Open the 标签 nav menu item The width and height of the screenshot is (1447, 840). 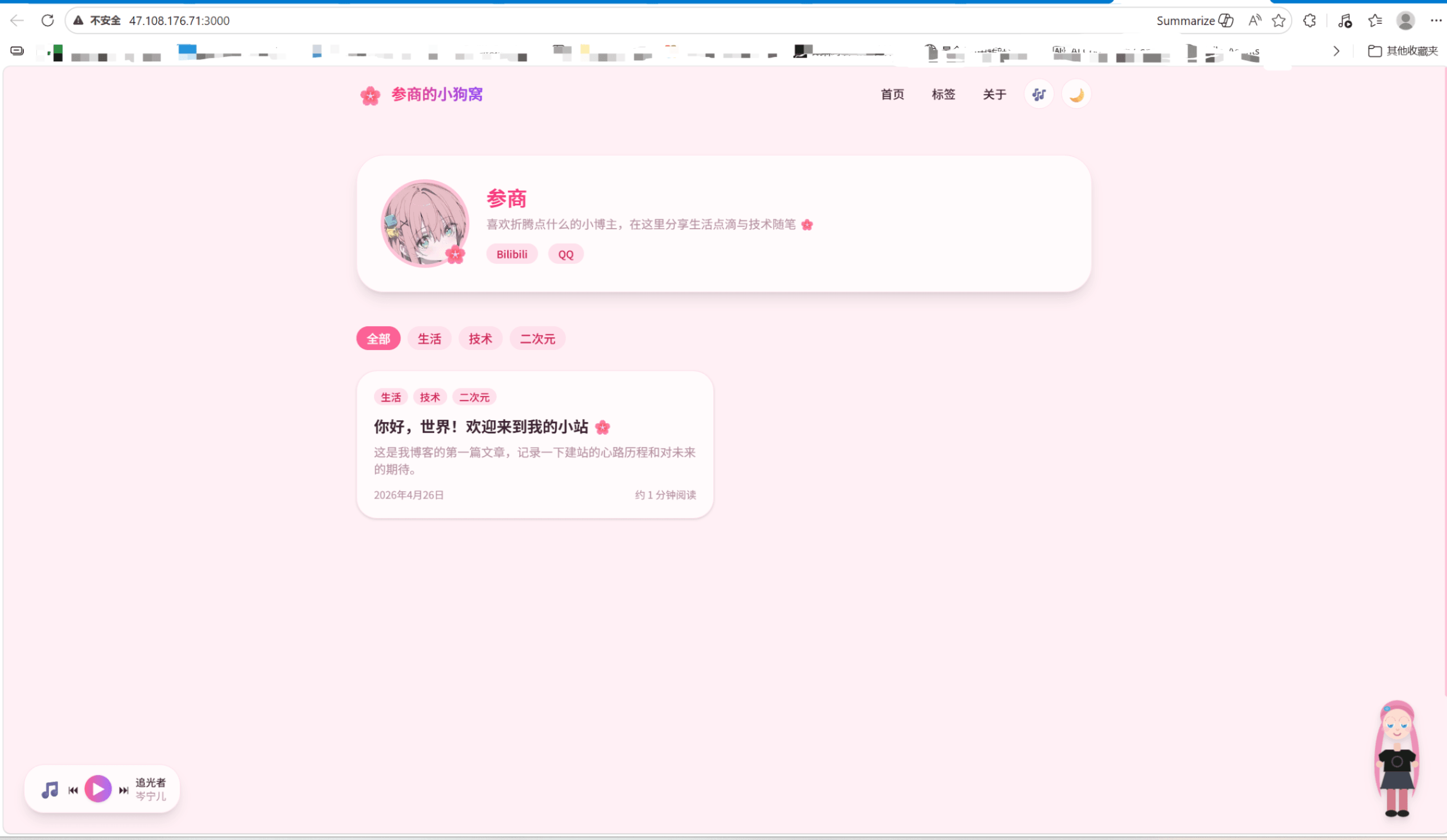point(943,95)
